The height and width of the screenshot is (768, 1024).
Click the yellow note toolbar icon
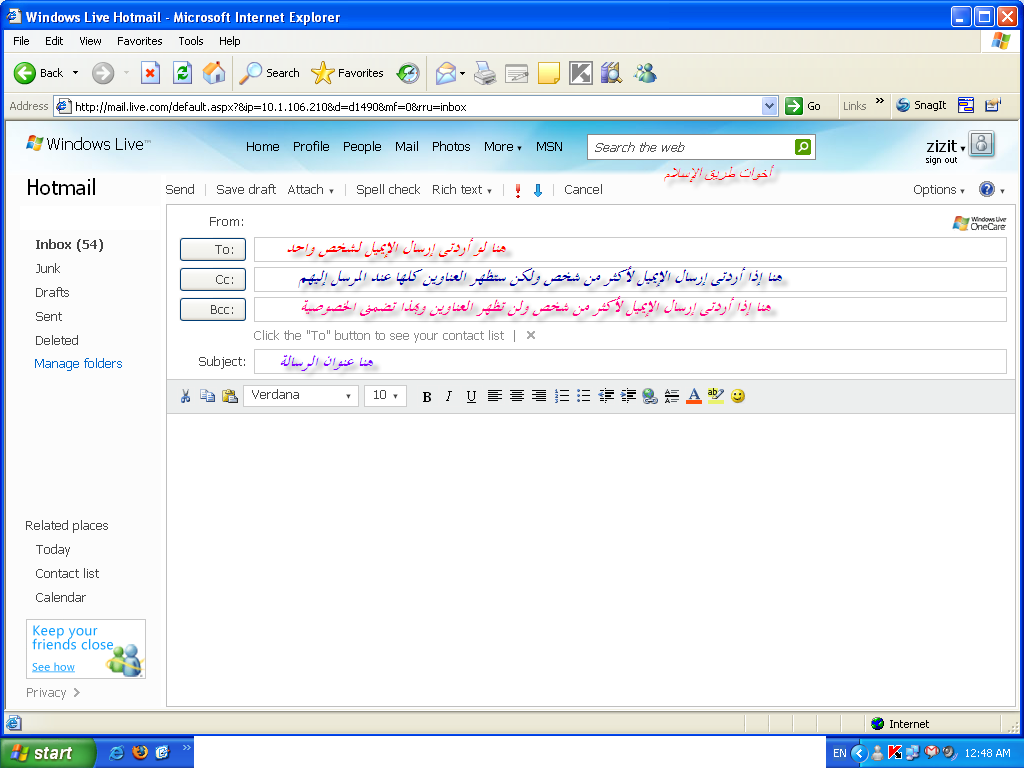pos(549,73)
